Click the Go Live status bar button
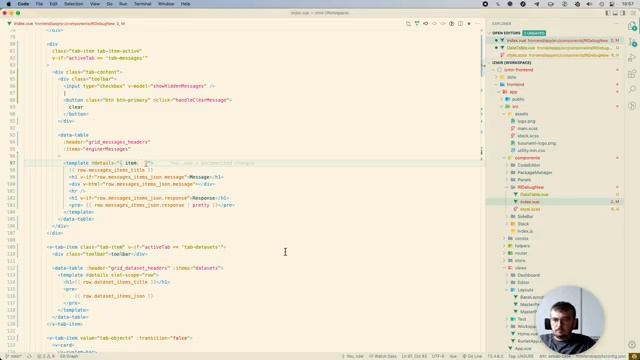Viewport: 640px width, 360px height. click(472, 356)
